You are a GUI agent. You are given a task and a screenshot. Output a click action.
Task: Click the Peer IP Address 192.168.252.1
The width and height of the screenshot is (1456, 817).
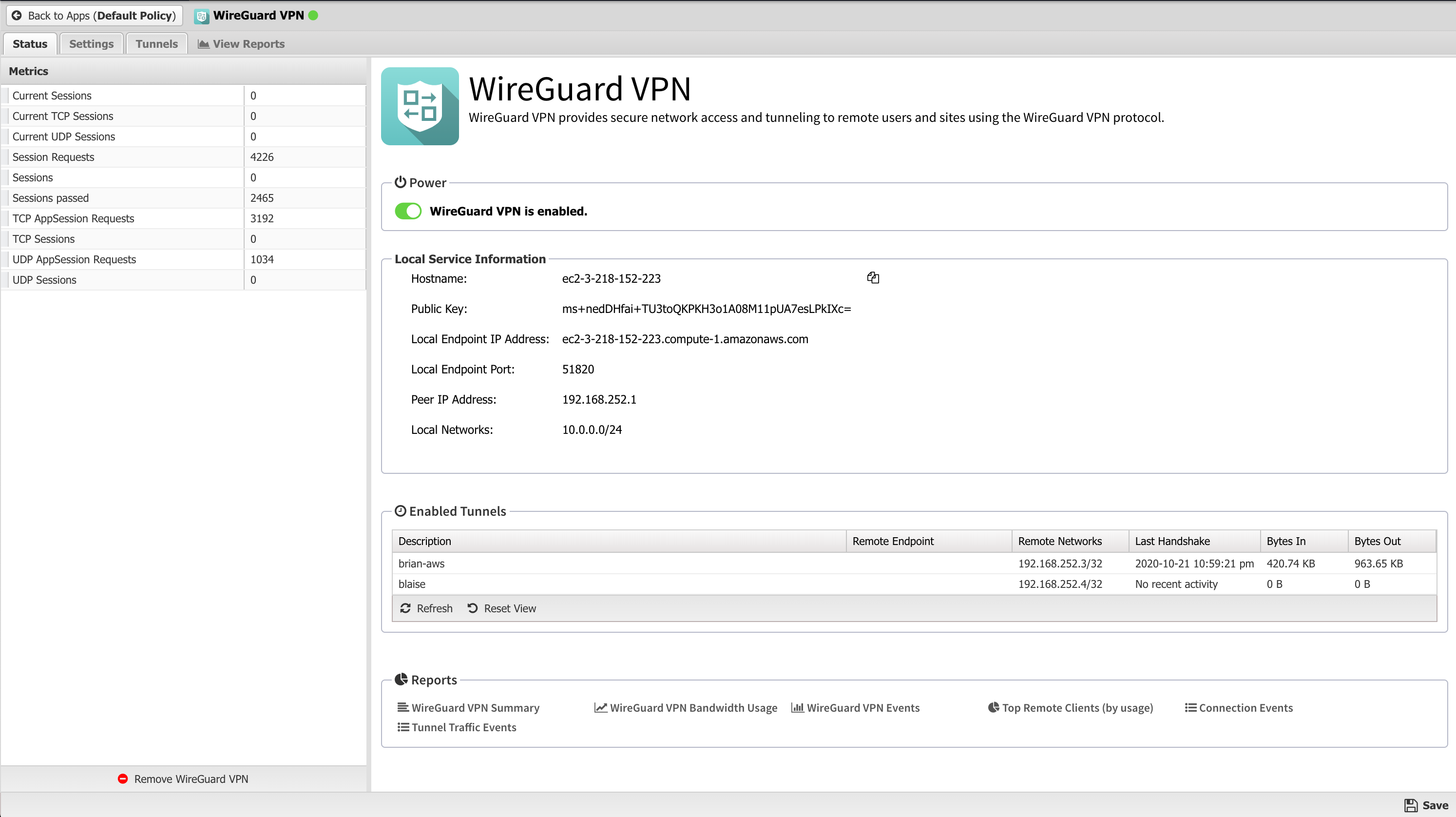[599, 399]
